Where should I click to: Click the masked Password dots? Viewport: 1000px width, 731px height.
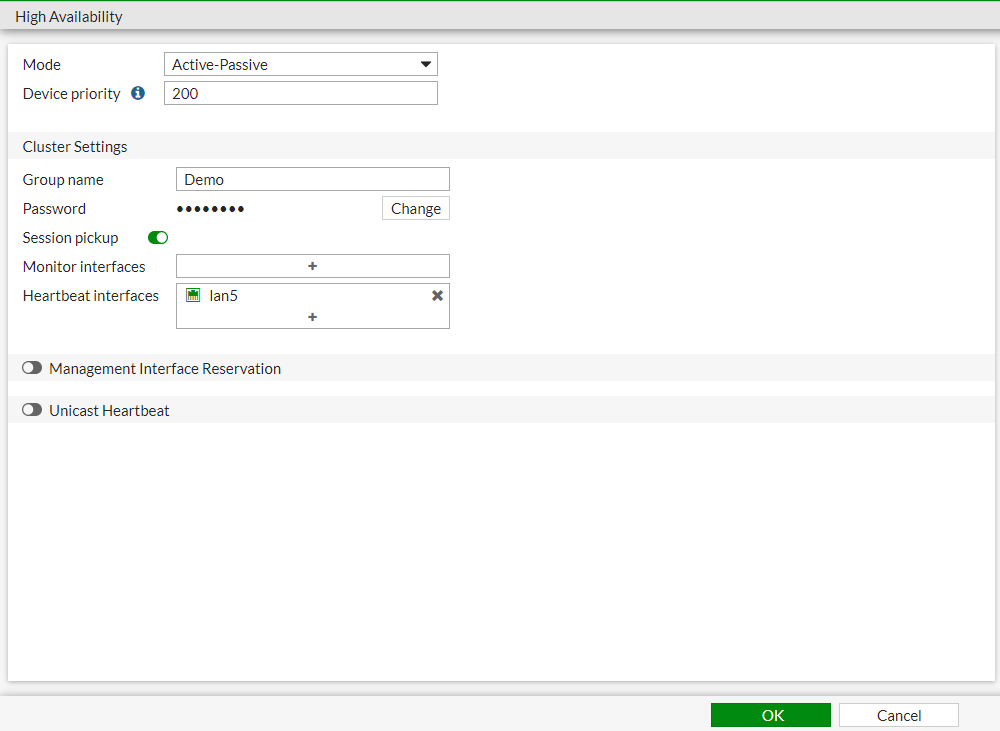(x=210, y=209)
